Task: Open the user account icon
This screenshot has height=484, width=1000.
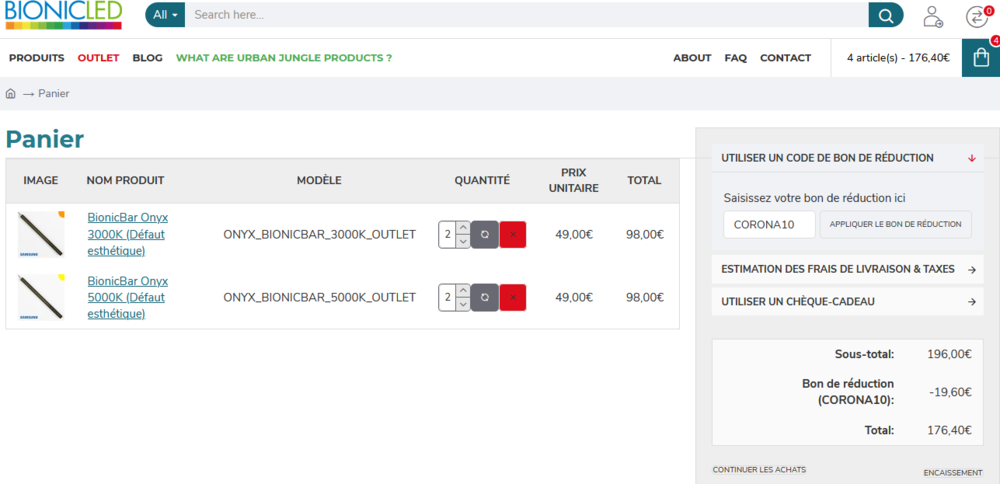Action: coord(933,16)
